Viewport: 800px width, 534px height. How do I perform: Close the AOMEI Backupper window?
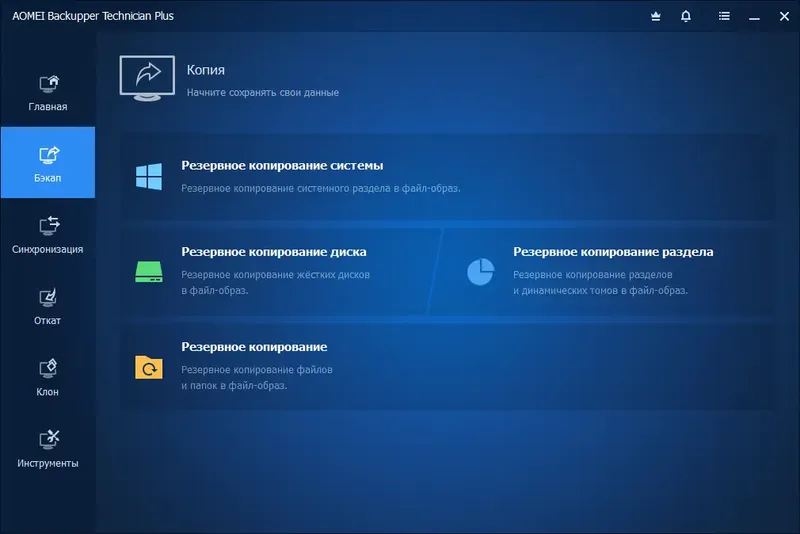(x=784, y=16)
